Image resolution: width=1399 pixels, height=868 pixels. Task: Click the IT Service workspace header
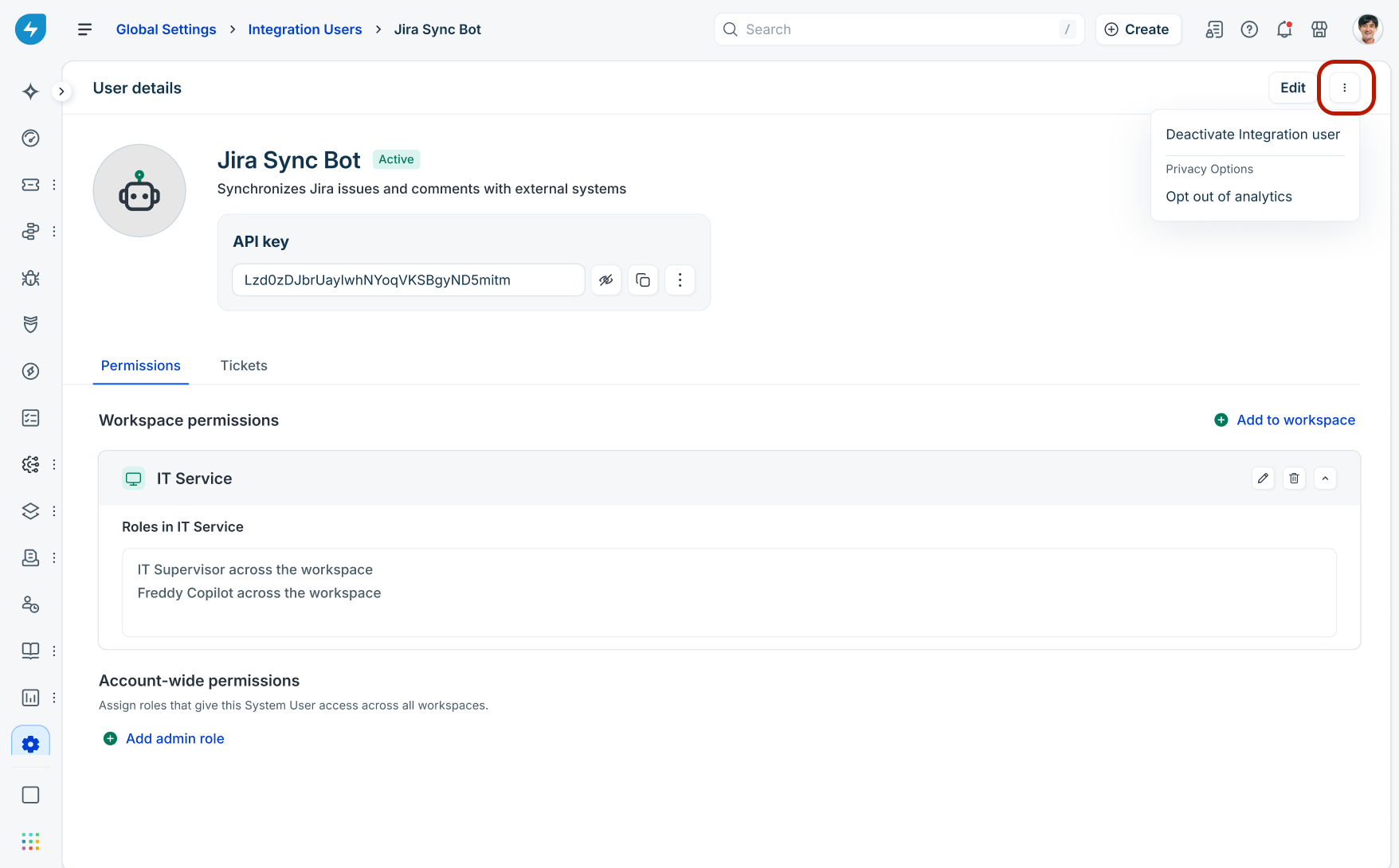pyautogui.click(x=729, y=479)
